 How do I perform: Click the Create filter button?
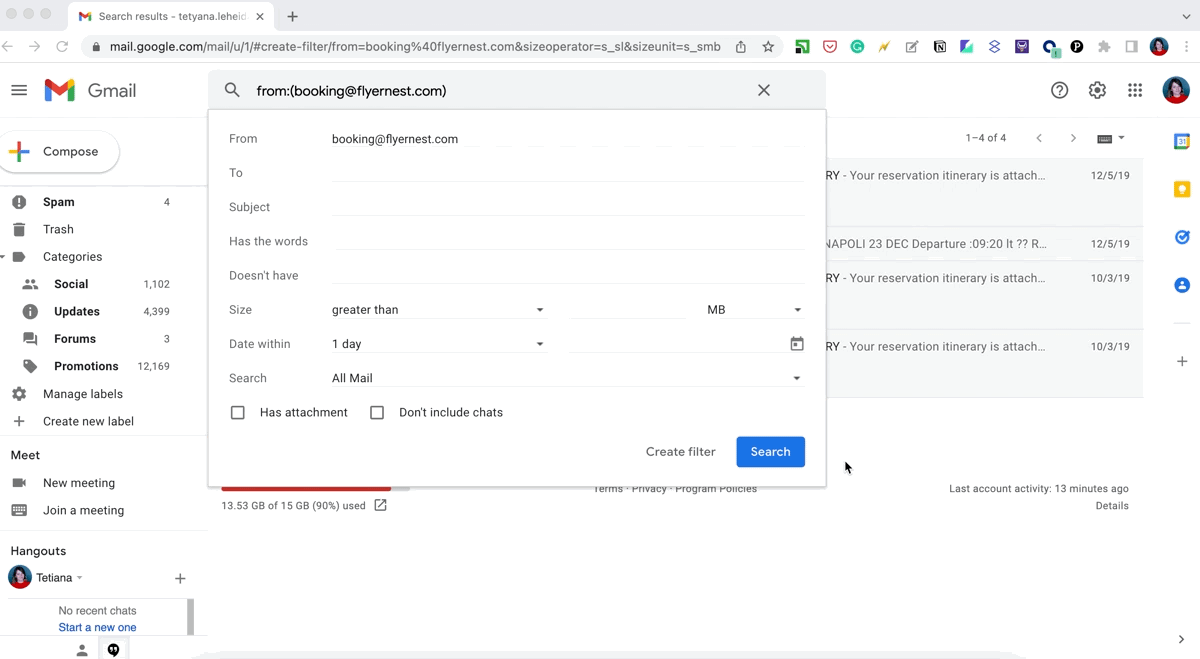[681, 452]
